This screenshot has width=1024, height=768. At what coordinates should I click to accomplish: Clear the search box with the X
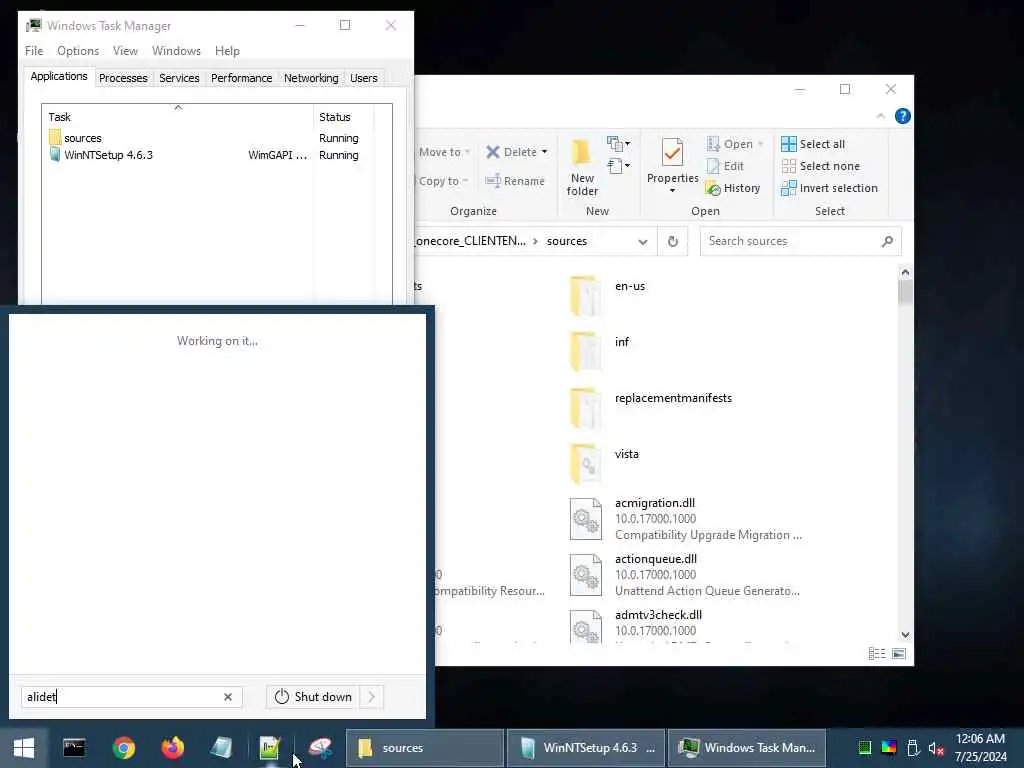click(x=228, y=697)
